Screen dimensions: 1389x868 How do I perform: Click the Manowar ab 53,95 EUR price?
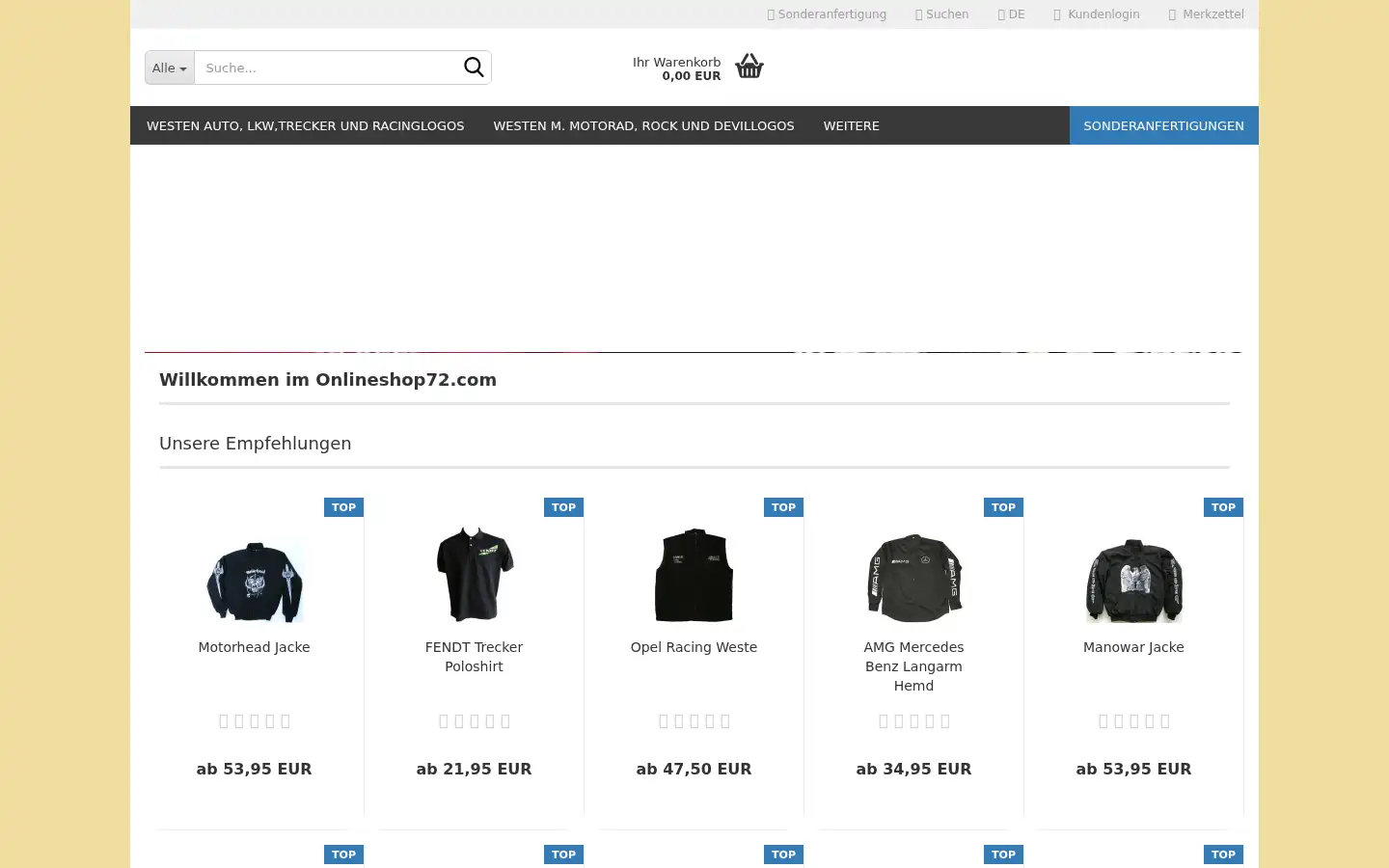click(x=1133, y=769)
